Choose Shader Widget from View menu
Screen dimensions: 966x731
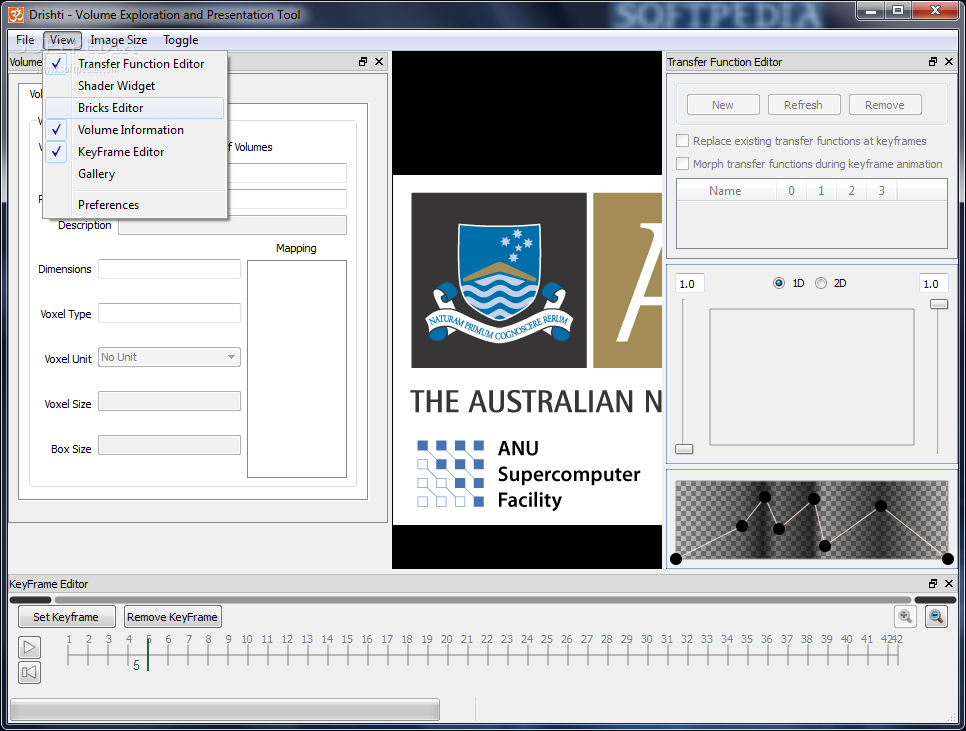point(134,86)
